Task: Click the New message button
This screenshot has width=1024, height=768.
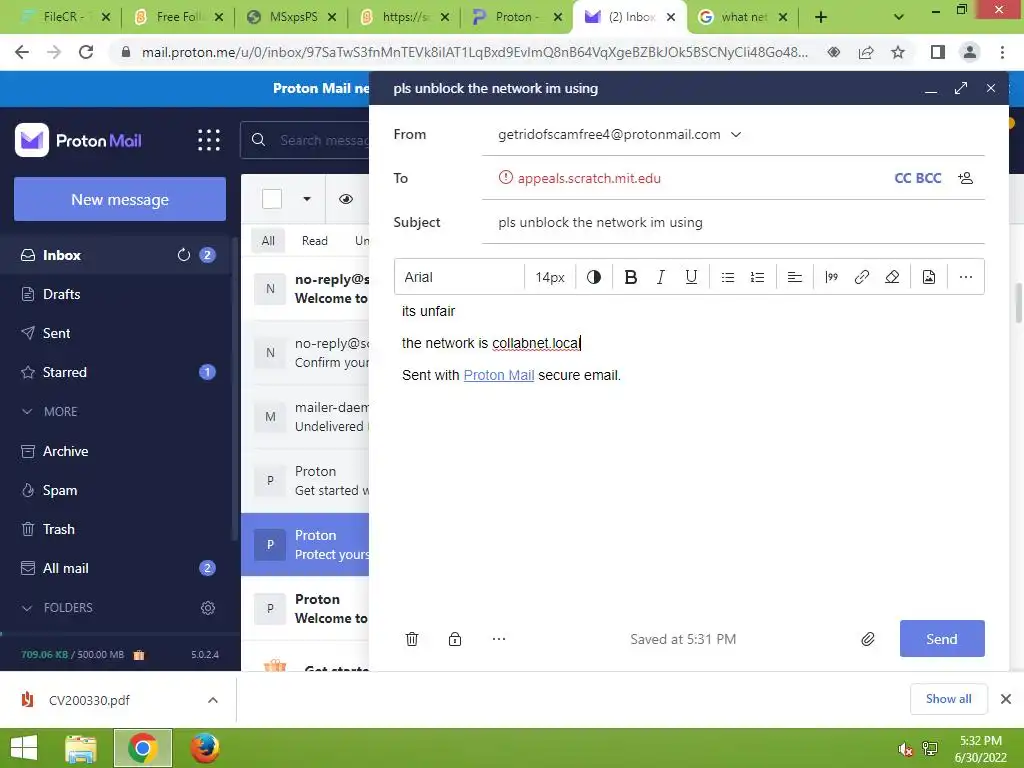Action: pyautogui.click(x=120, y=199)
